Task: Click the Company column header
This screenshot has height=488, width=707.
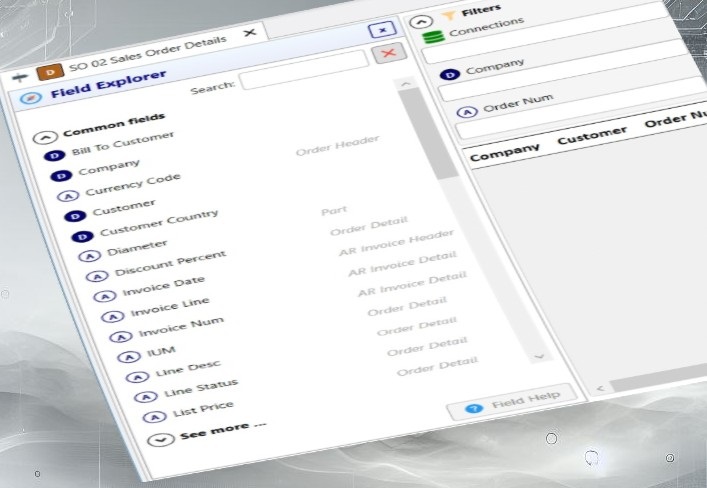Action: 505,152
